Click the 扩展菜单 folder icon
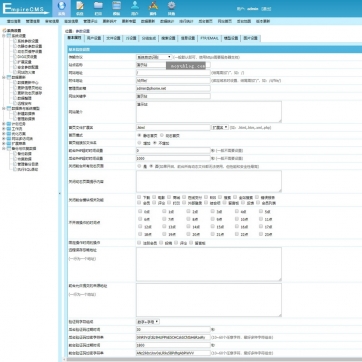The image size is (362, 362). 9,143
